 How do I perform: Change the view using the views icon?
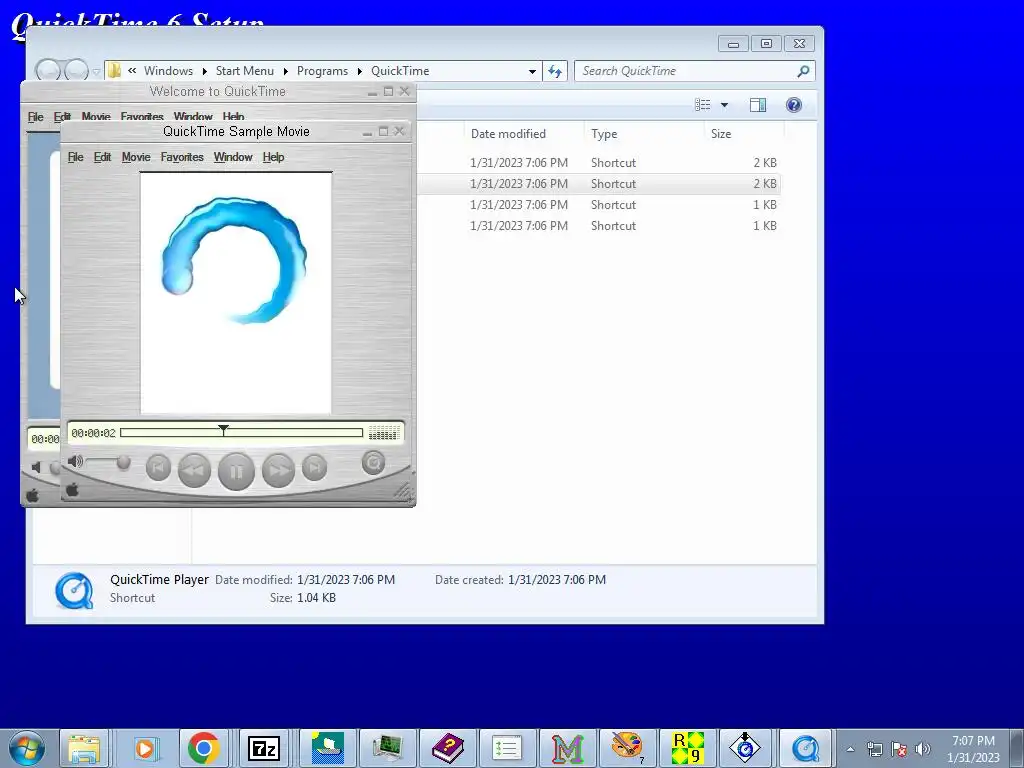tap(703, 105)
